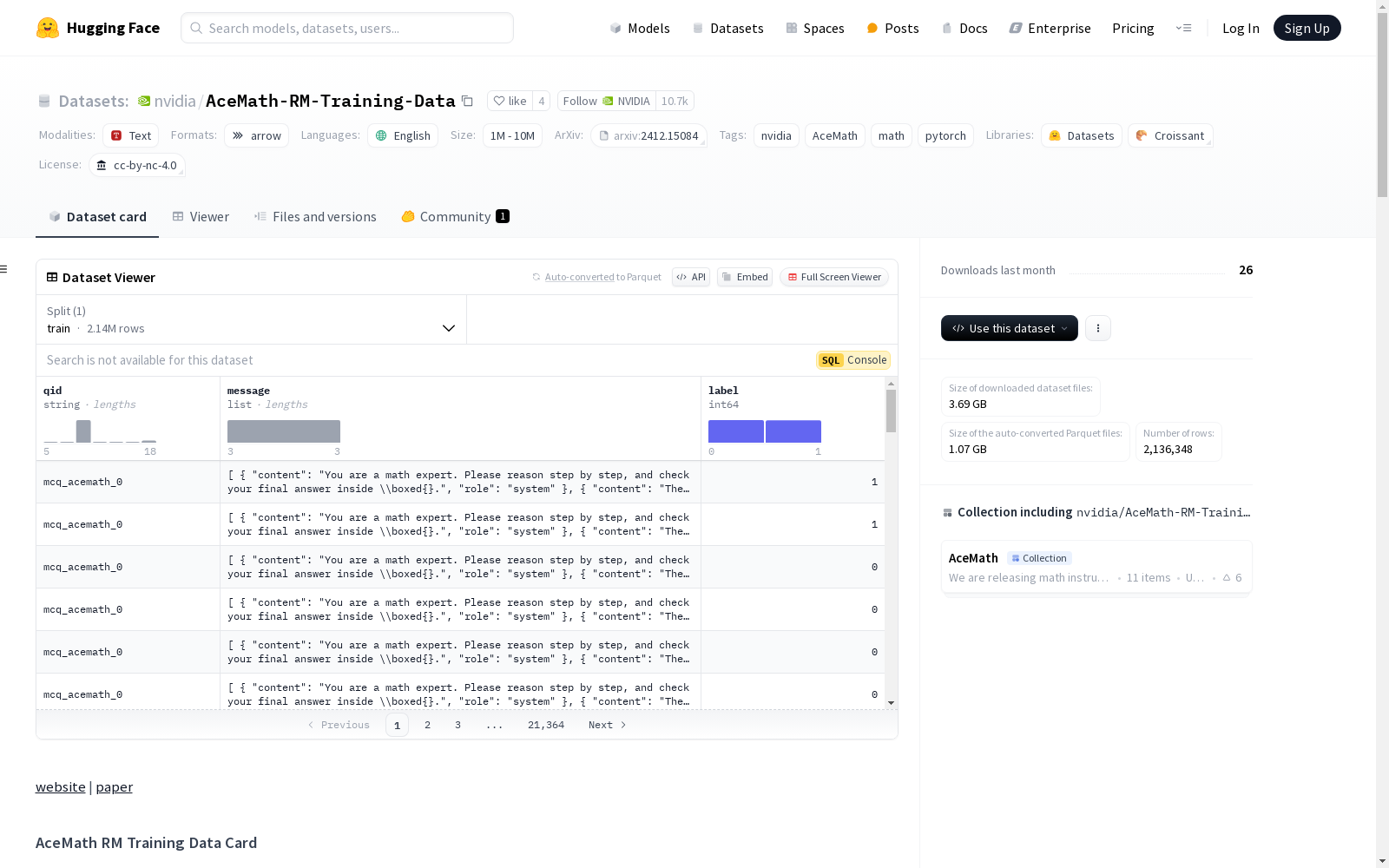Image resolution: width=1389 pixels, height=868 pixels.
Task: Open the Hugging Face logo home
Action: (98, 28)
